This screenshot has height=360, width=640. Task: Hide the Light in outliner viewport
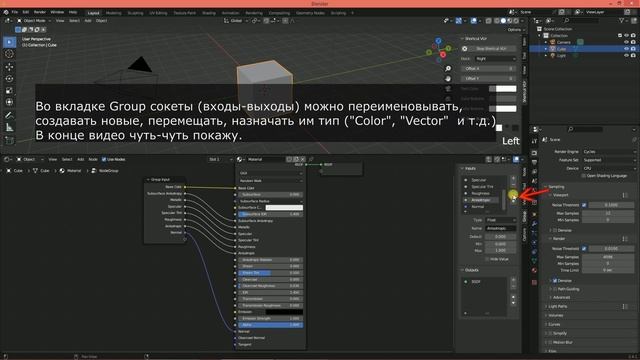pos(626,56)
